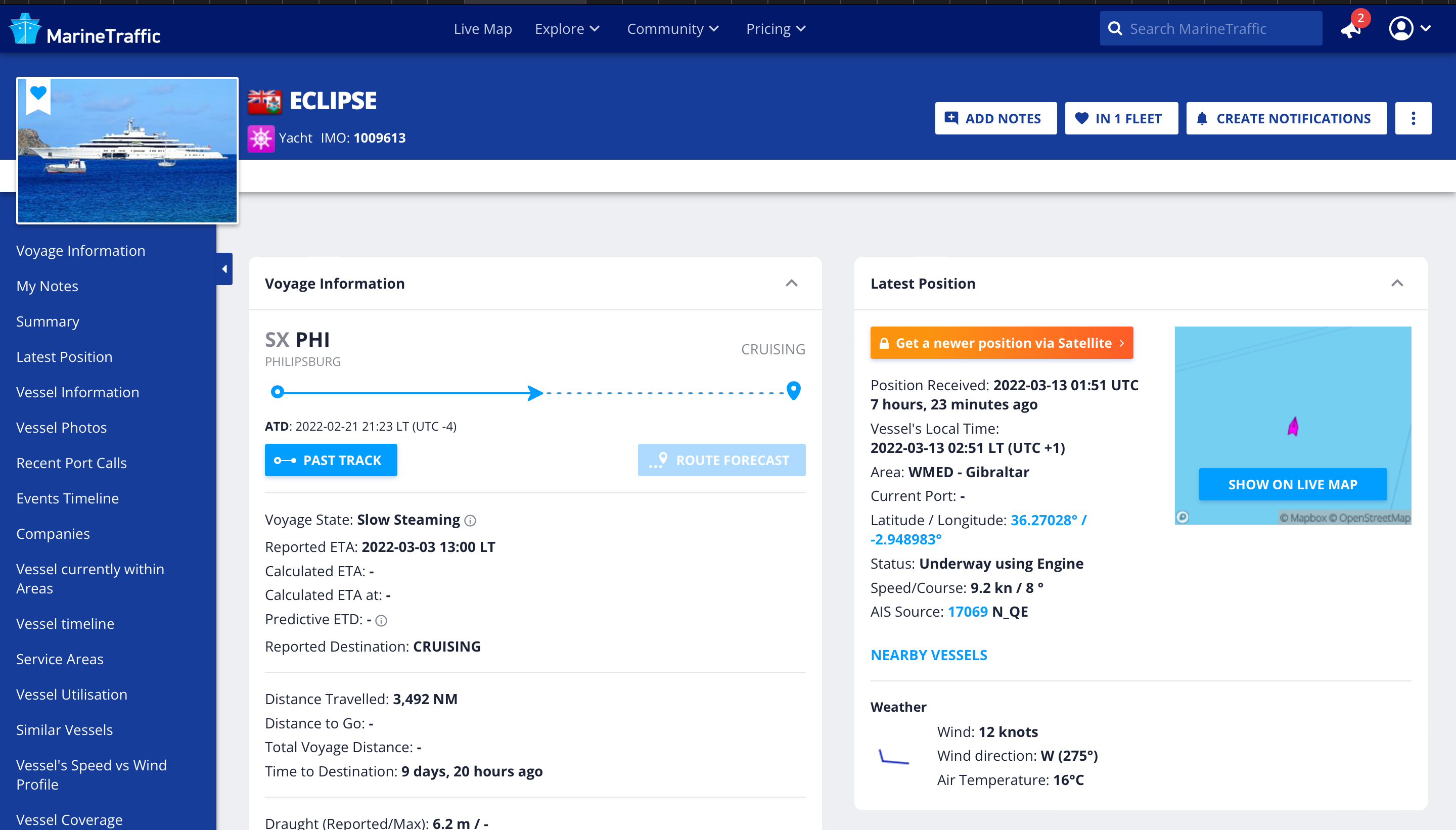Screen dimensions: 1456x830
Task: Toggle the favorite heart on vessel photo
Action: point(38,93)
